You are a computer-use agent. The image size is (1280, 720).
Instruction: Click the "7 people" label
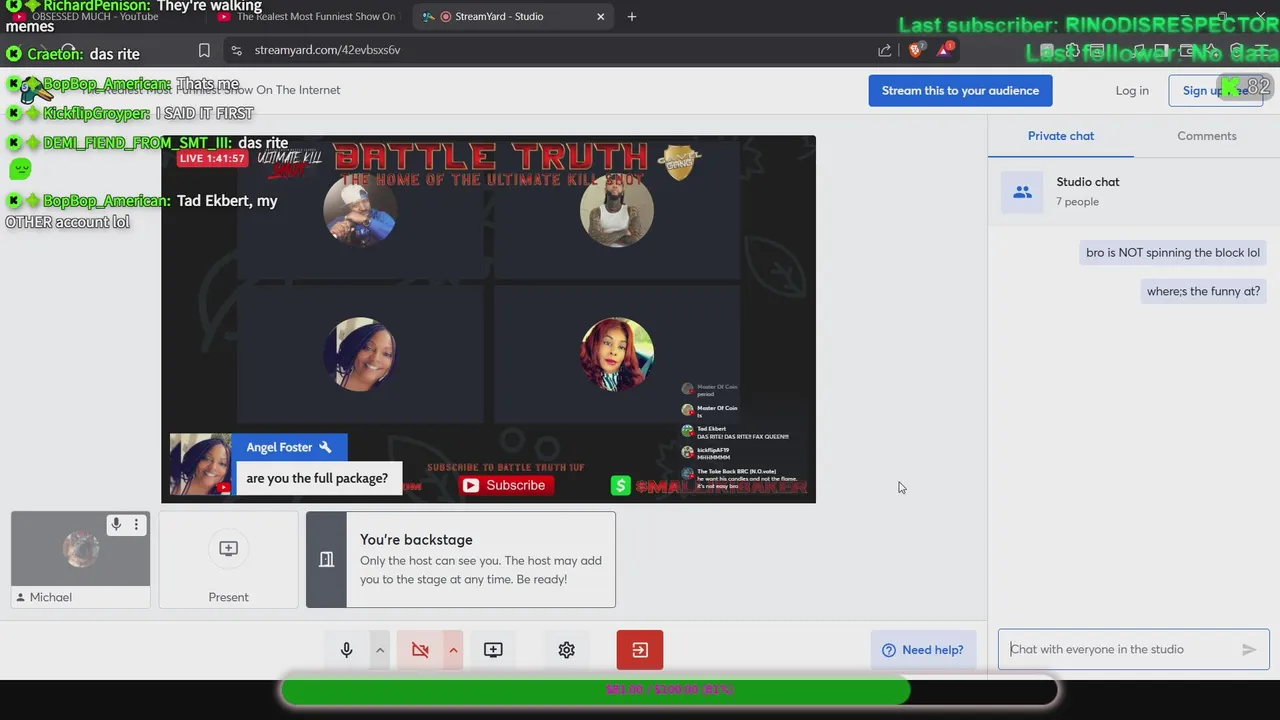click(x=1077, y=202)
